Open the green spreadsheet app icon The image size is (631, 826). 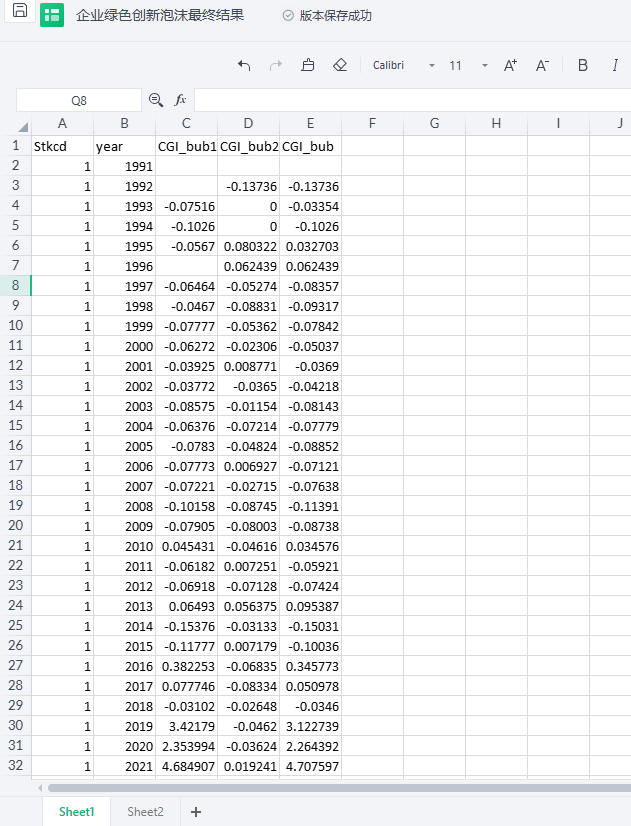(x=52, y=15)
